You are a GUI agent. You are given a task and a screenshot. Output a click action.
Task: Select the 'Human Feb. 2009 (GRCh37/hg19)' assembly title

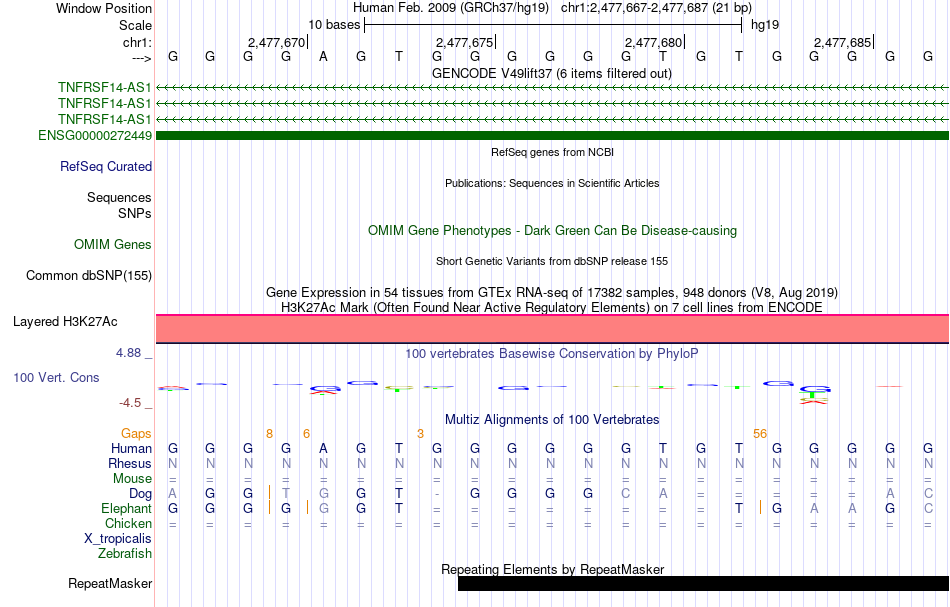[x=451, y=8]
